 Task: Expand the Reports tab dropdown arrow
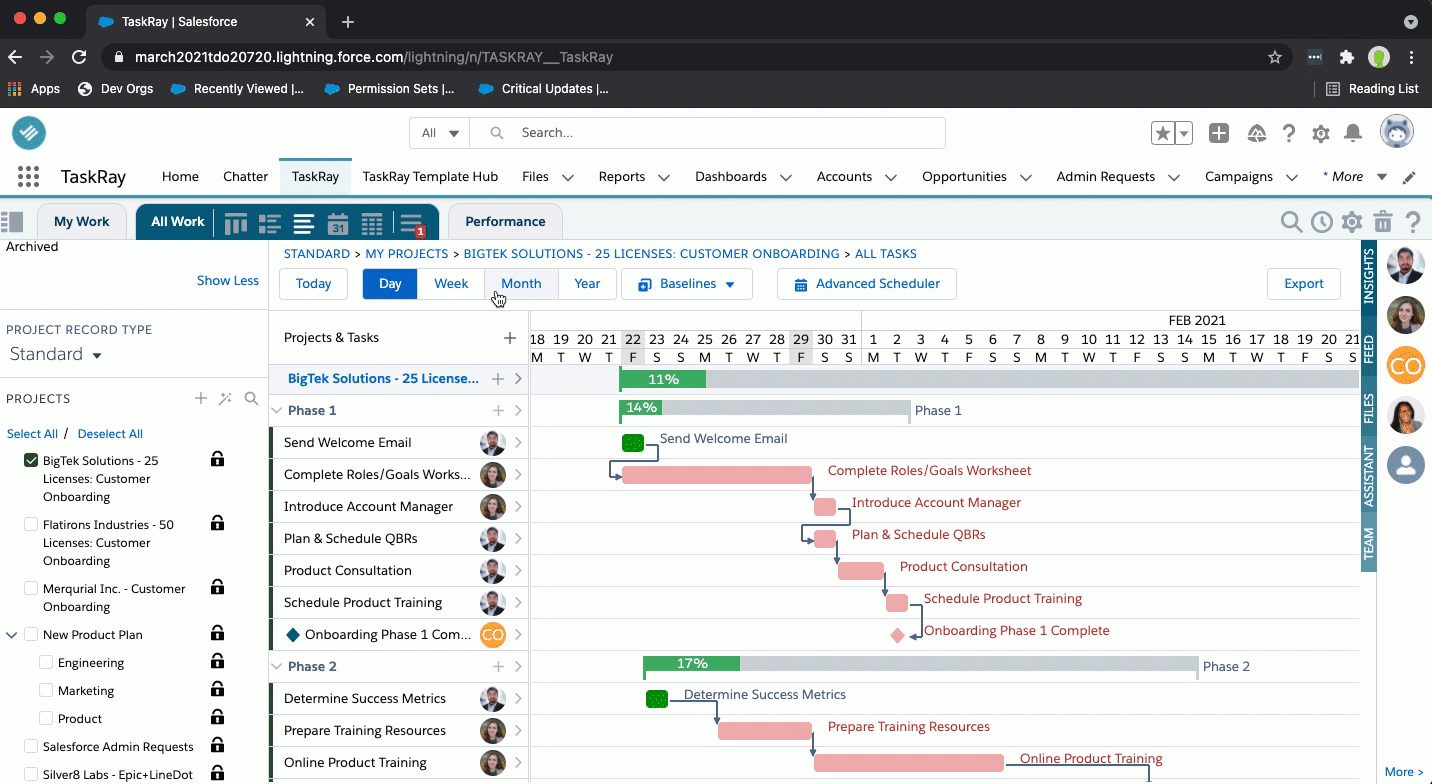(x=664, y=177)
